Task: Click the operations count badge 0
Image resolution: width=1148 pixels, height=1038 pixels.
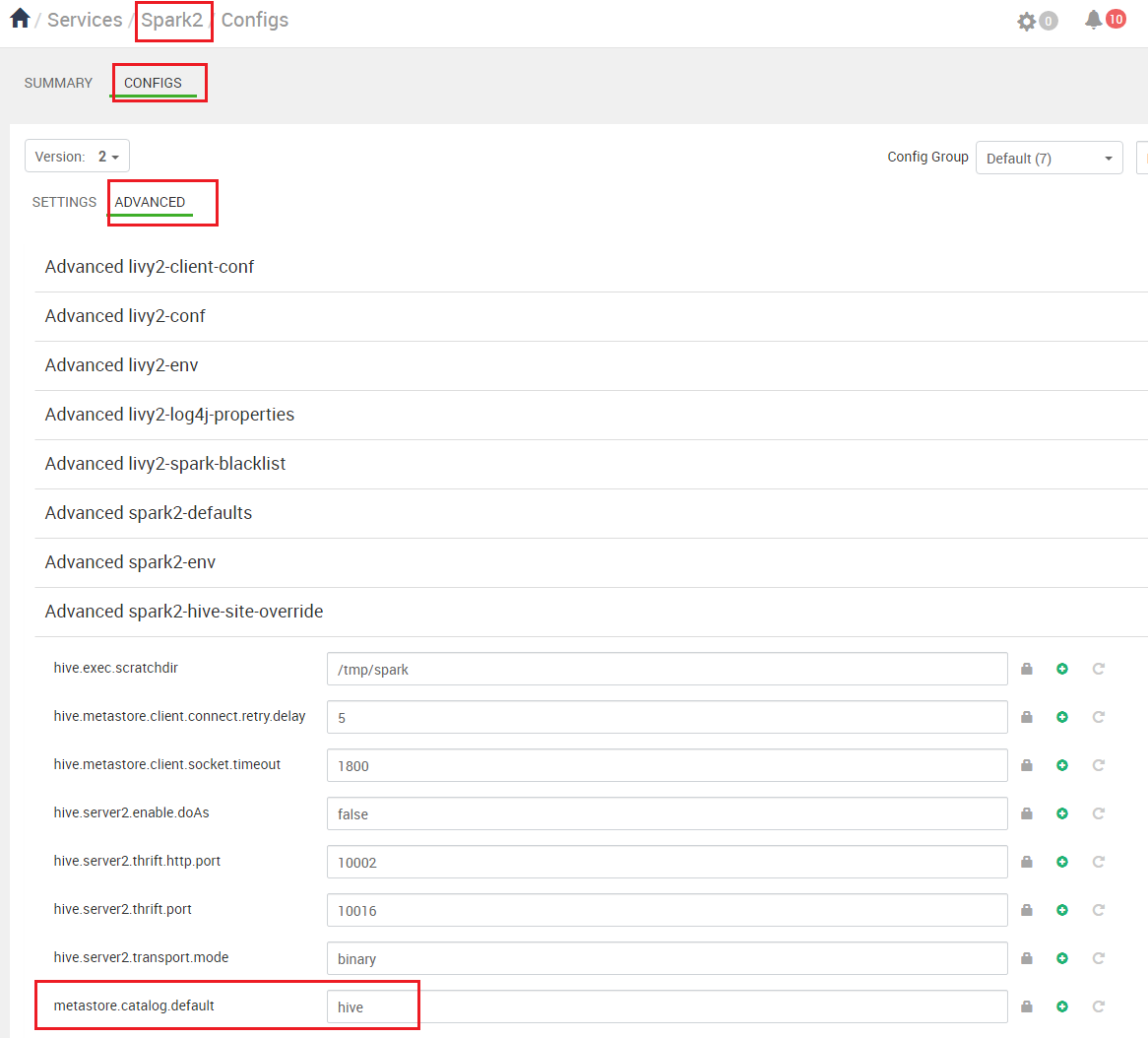Action: (1049, 22)
